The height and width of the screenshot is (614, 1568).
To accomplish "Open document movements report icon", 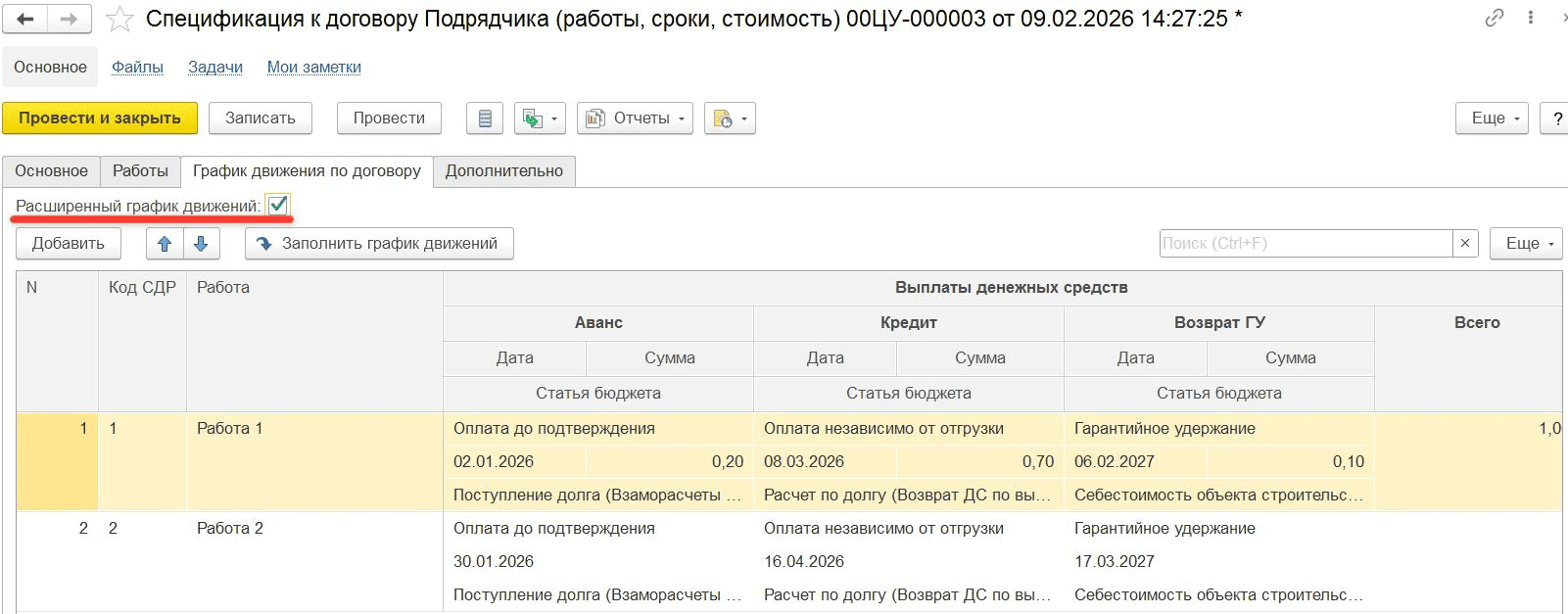I will tap(485, 118).
